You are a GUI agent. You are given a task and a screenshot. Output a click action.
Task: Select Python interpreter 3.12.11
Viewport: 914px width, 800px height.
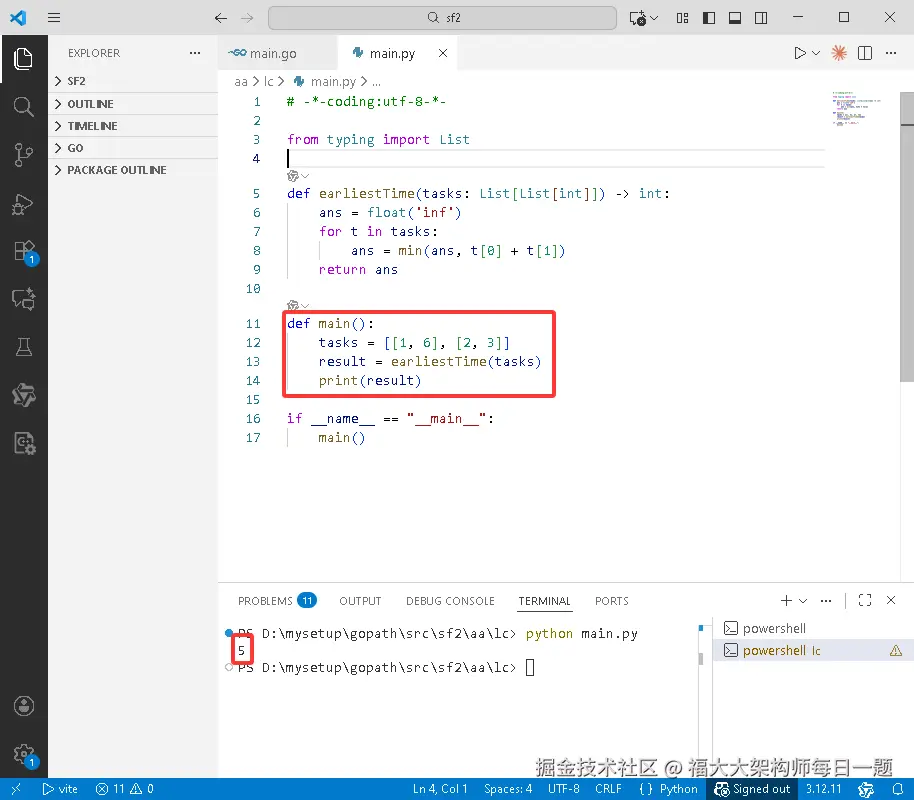[x=823, y=789]
